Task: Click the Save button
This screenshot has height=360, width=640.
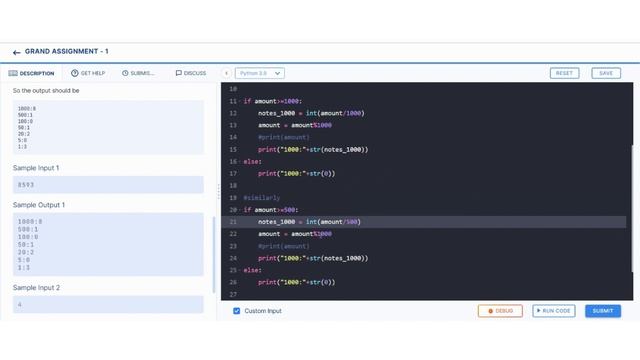Action: [x=606, y=73]
